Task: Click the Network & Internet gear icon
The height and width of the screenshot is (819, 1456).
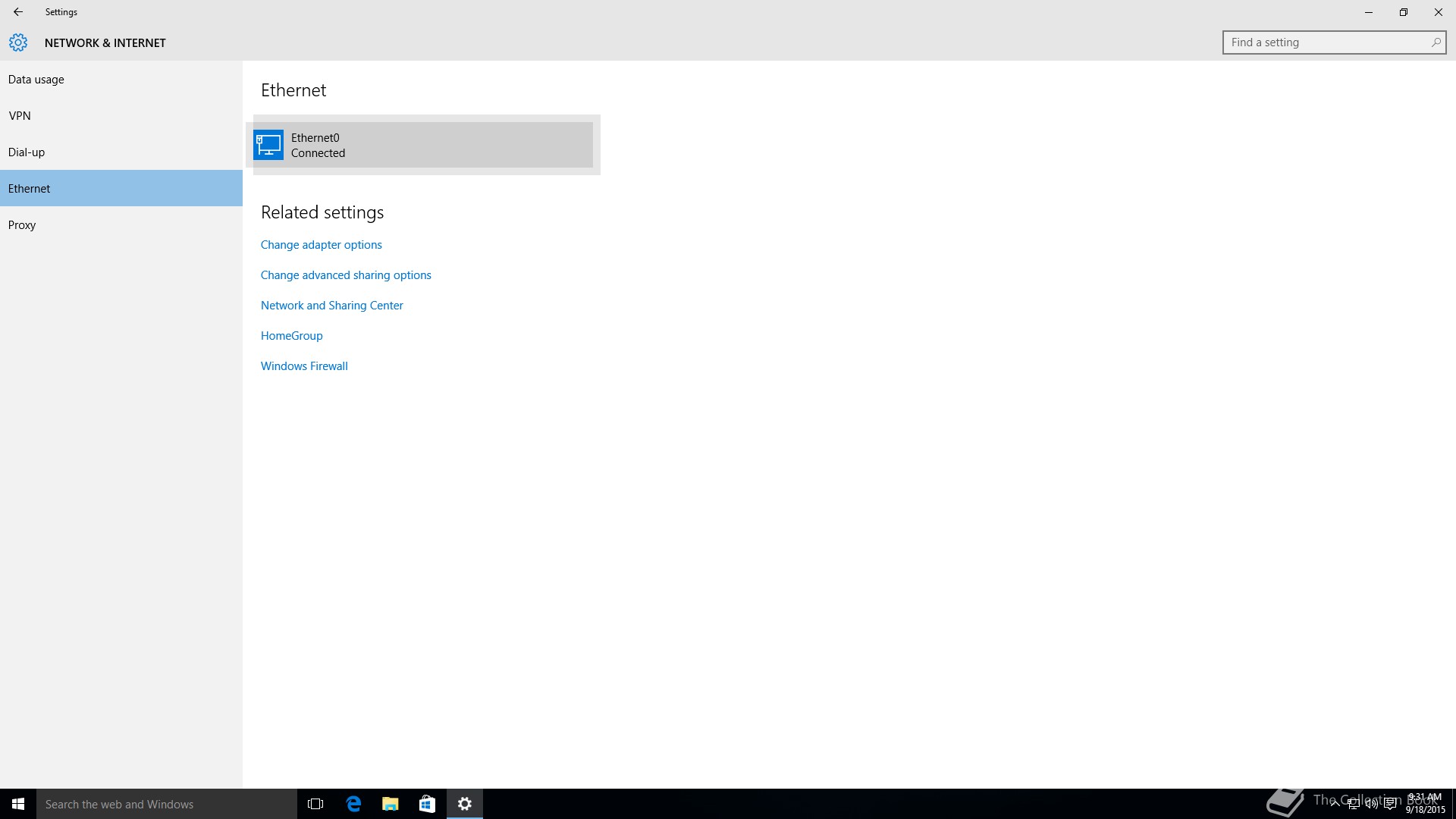Action: (18, 42)
